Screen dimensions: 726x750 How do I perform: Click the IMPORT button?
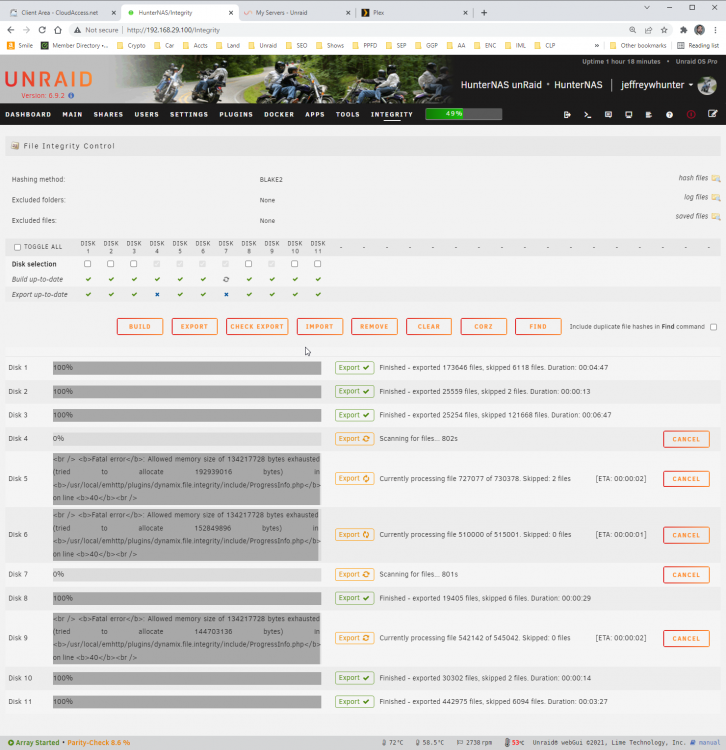pyautogui.click(x=319, y=327)
